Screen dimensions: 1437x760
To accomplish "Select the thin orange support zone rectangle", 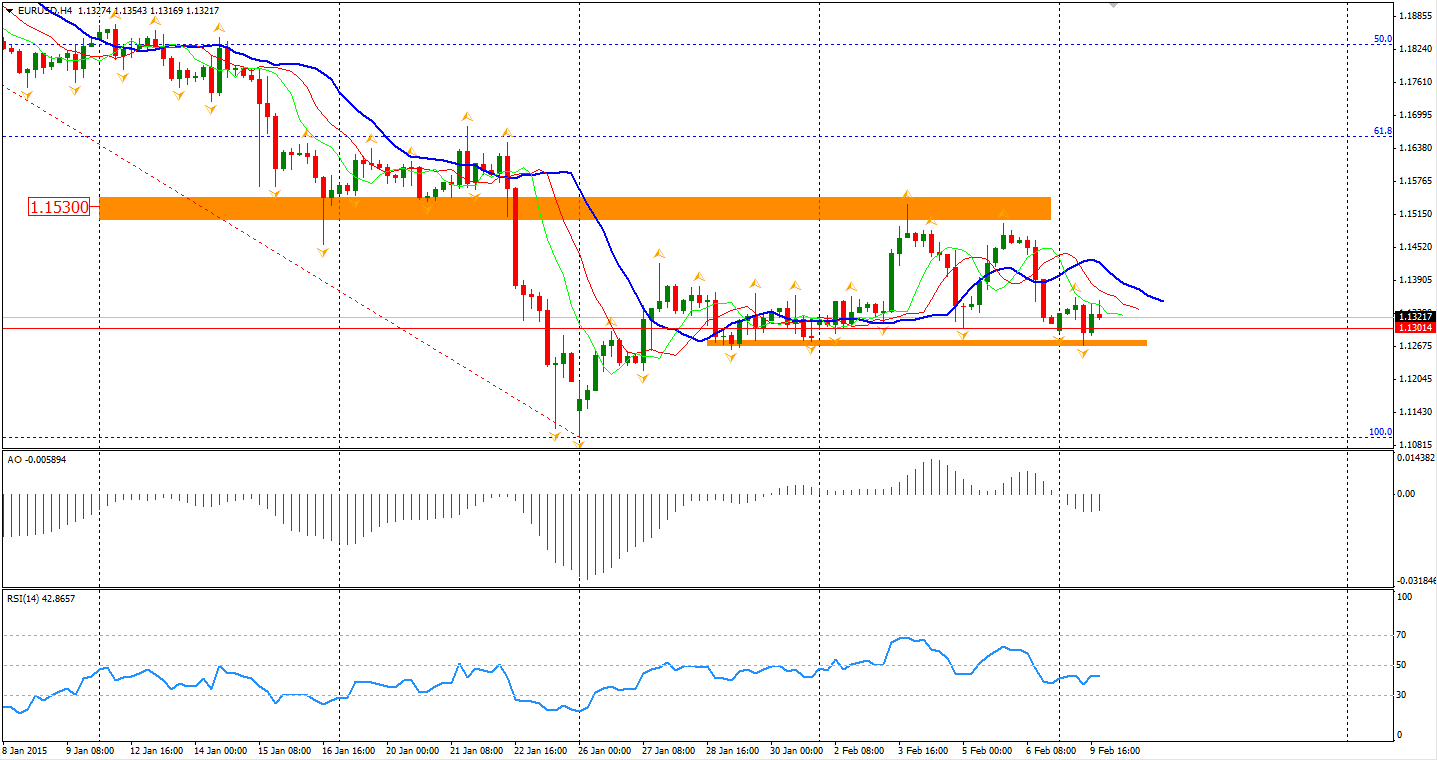I will tap(927, 343).
